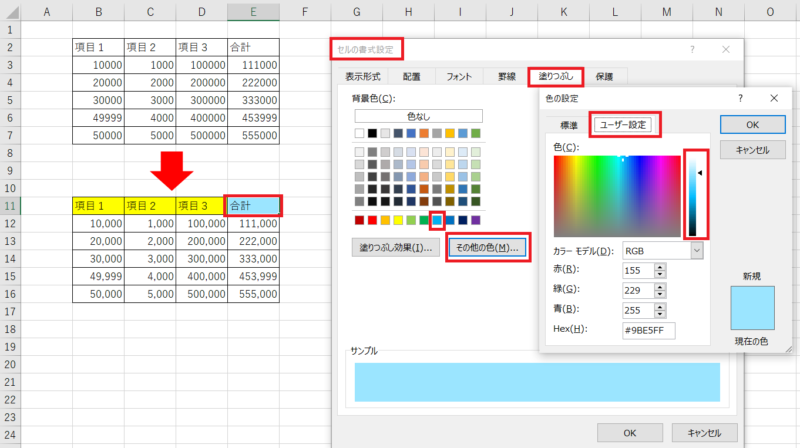Select column A header
The height and width of the screenshot is (448, 800).
[x=47, y=12]
